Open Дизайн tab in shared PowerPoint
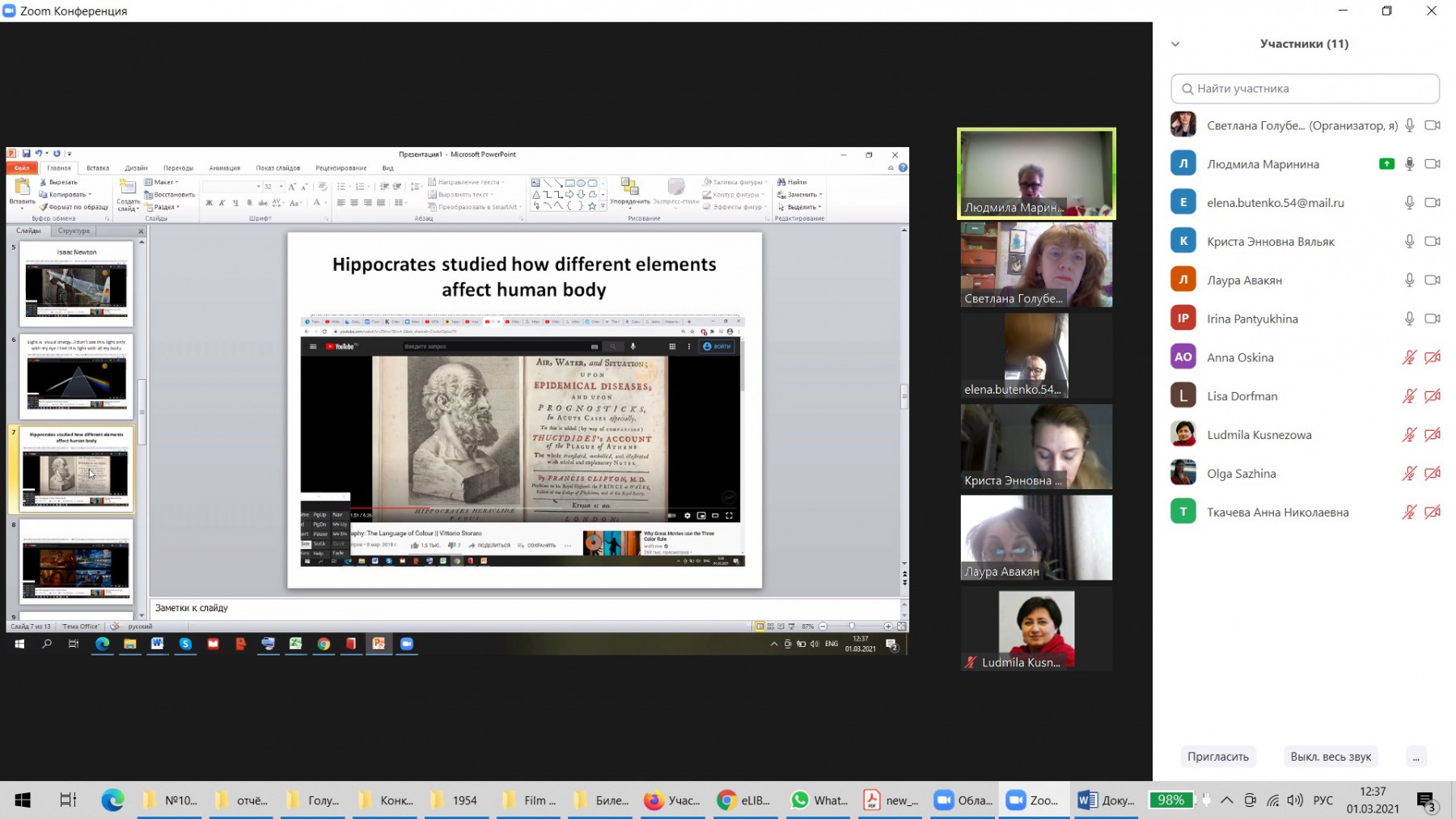 pos(136,168)
